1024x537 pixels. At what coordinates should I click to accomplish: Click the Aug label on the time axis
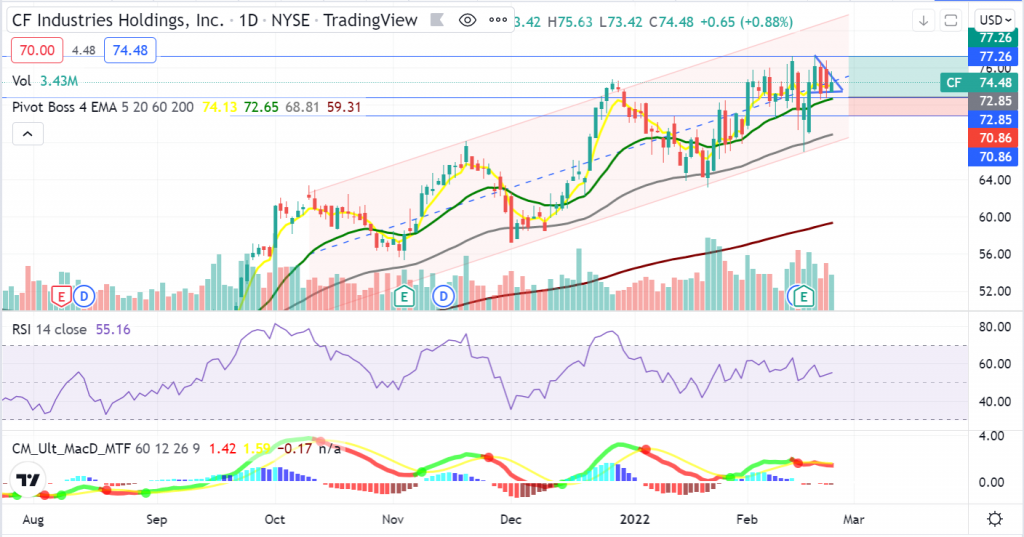[x=33, y=520]
